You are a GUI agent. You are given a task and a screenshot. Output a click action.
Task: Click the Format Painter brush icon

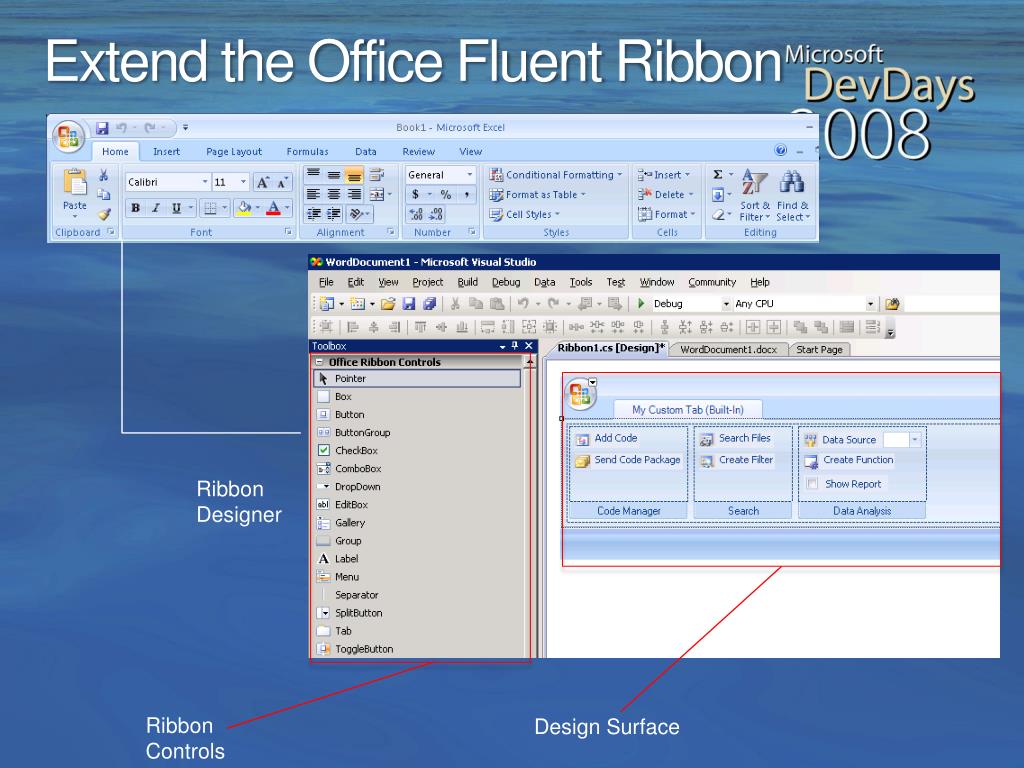tap(104, 214)
